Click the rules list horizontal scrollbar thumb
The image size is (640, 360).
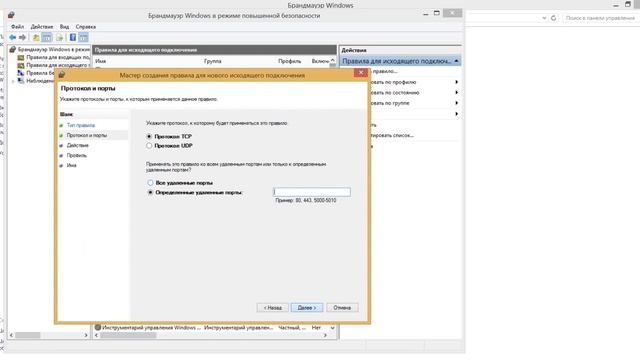pos(129,336)
